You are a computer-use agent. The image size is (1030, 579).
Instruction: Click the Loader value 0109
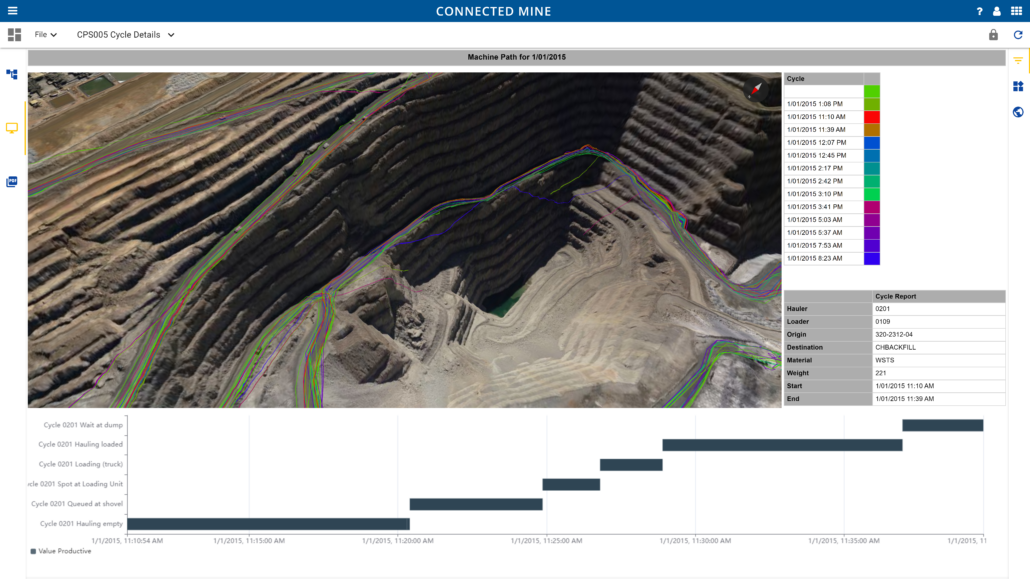[x=939, y=322]
